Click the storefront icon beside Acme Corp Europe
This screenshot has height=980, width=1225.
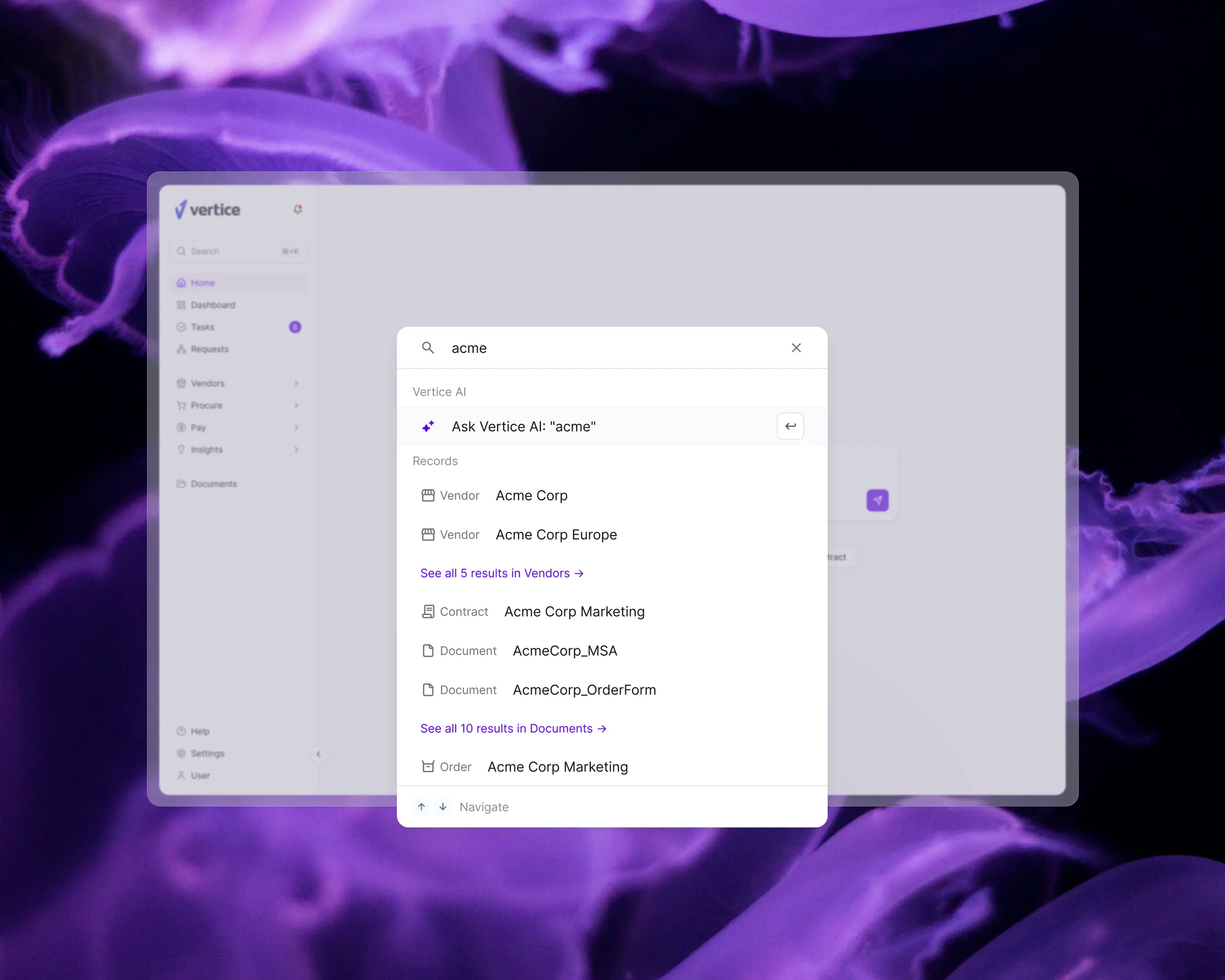428,535
